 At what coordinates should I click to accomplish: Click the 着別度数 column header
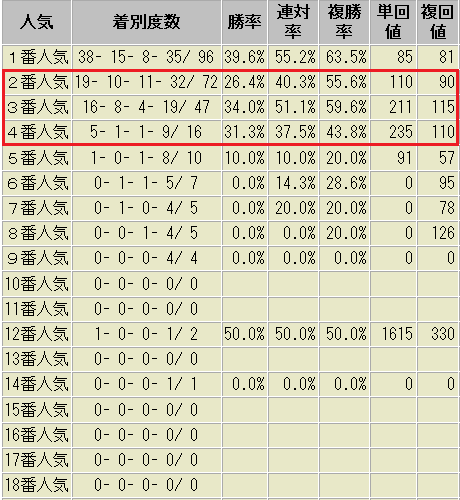(x=146, y=22)
